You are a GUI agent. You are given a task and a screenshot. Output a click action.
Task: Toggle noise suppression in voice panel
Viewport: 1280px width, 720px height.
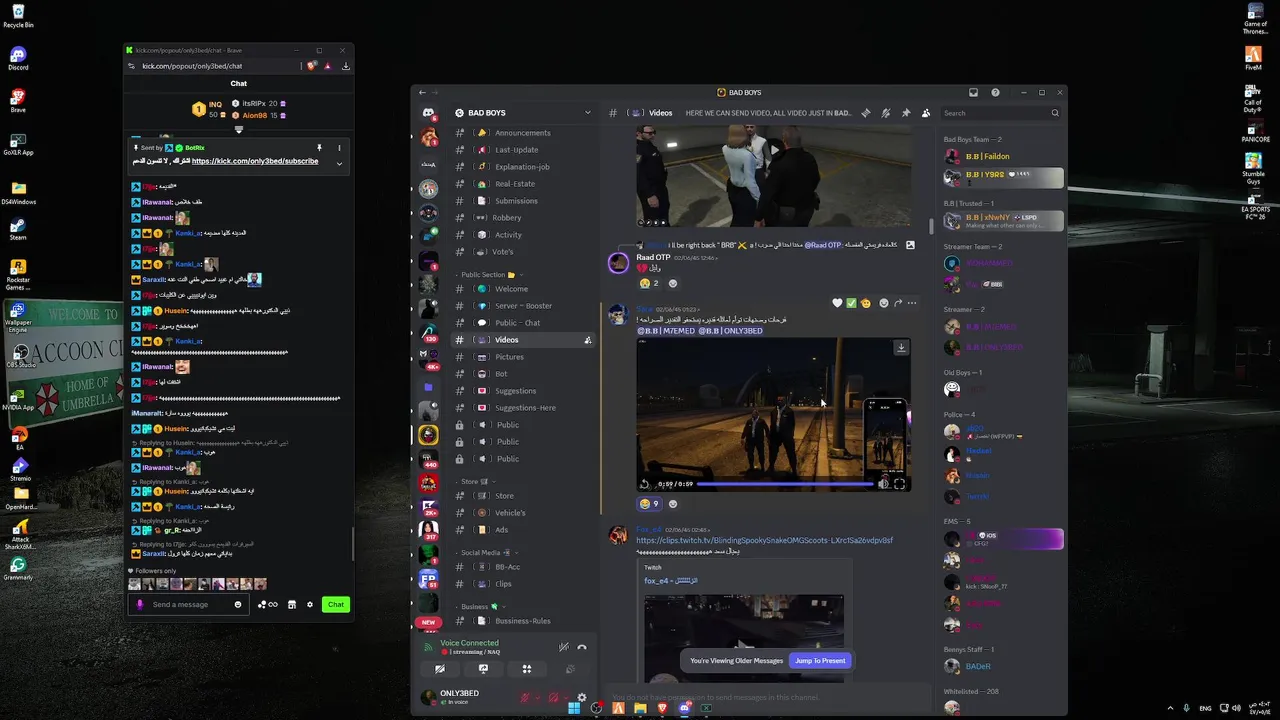click(x=564, y=647)
